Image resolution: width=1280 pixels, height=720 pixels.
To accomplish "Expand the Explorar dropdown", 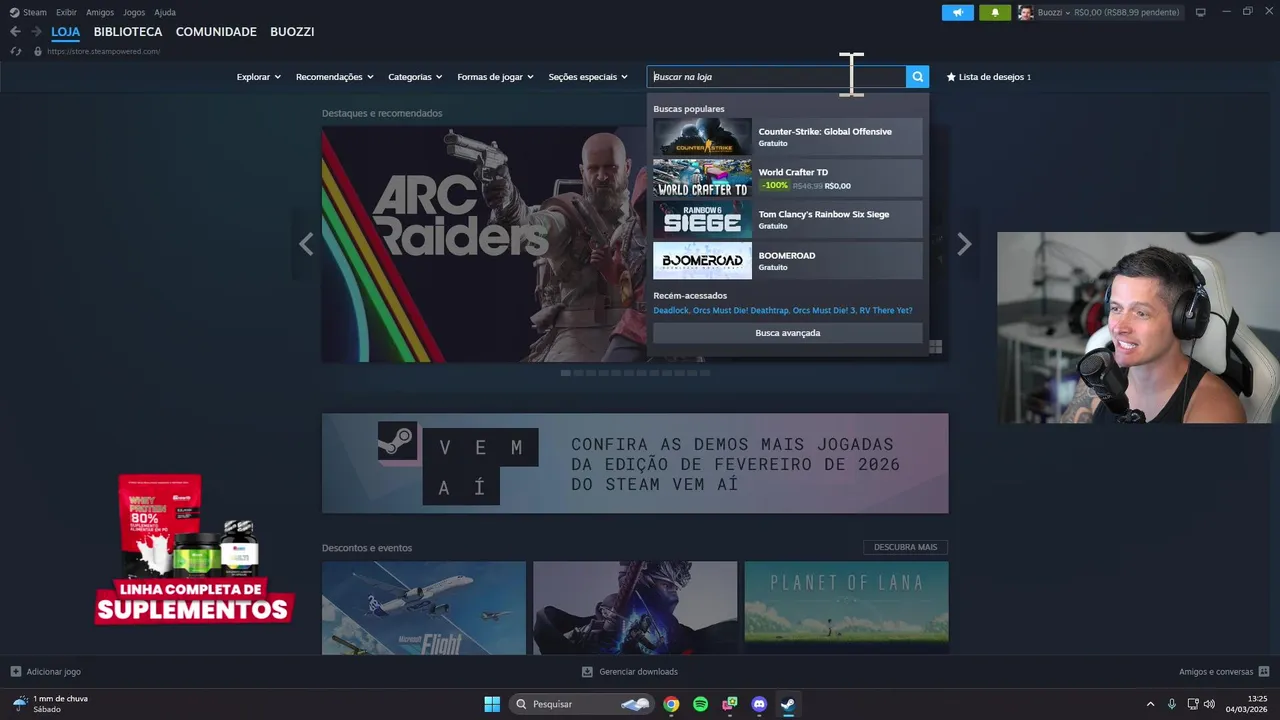I will pos(258,77).
